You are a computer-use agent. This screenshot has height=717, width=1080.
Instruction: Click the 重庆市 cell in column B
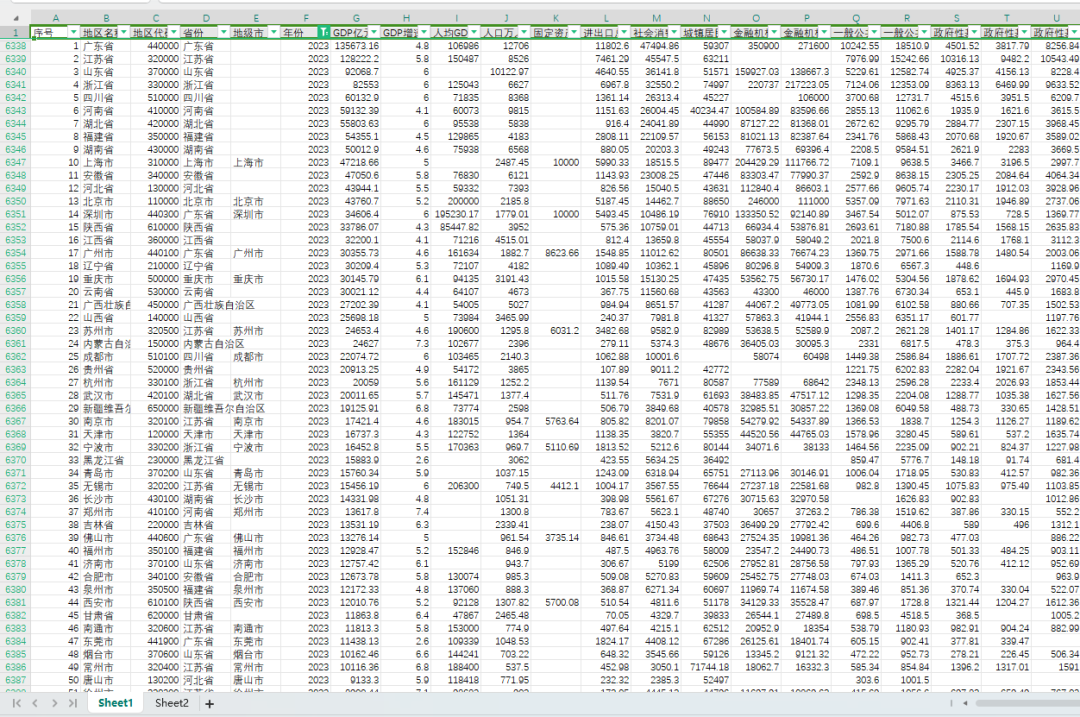(105, 279)
